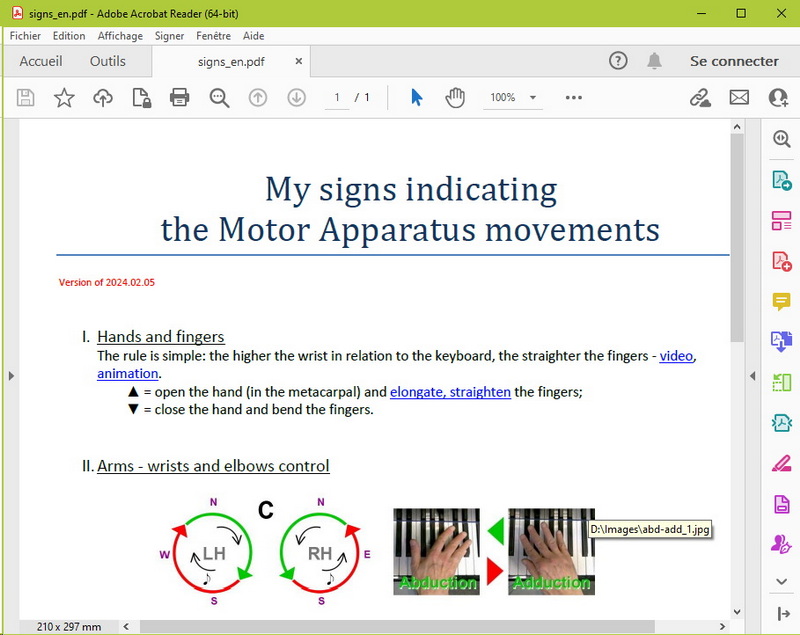Screen dimensions: 800x635
Task: Send file by email envelope icon
Action: [739, 97]
